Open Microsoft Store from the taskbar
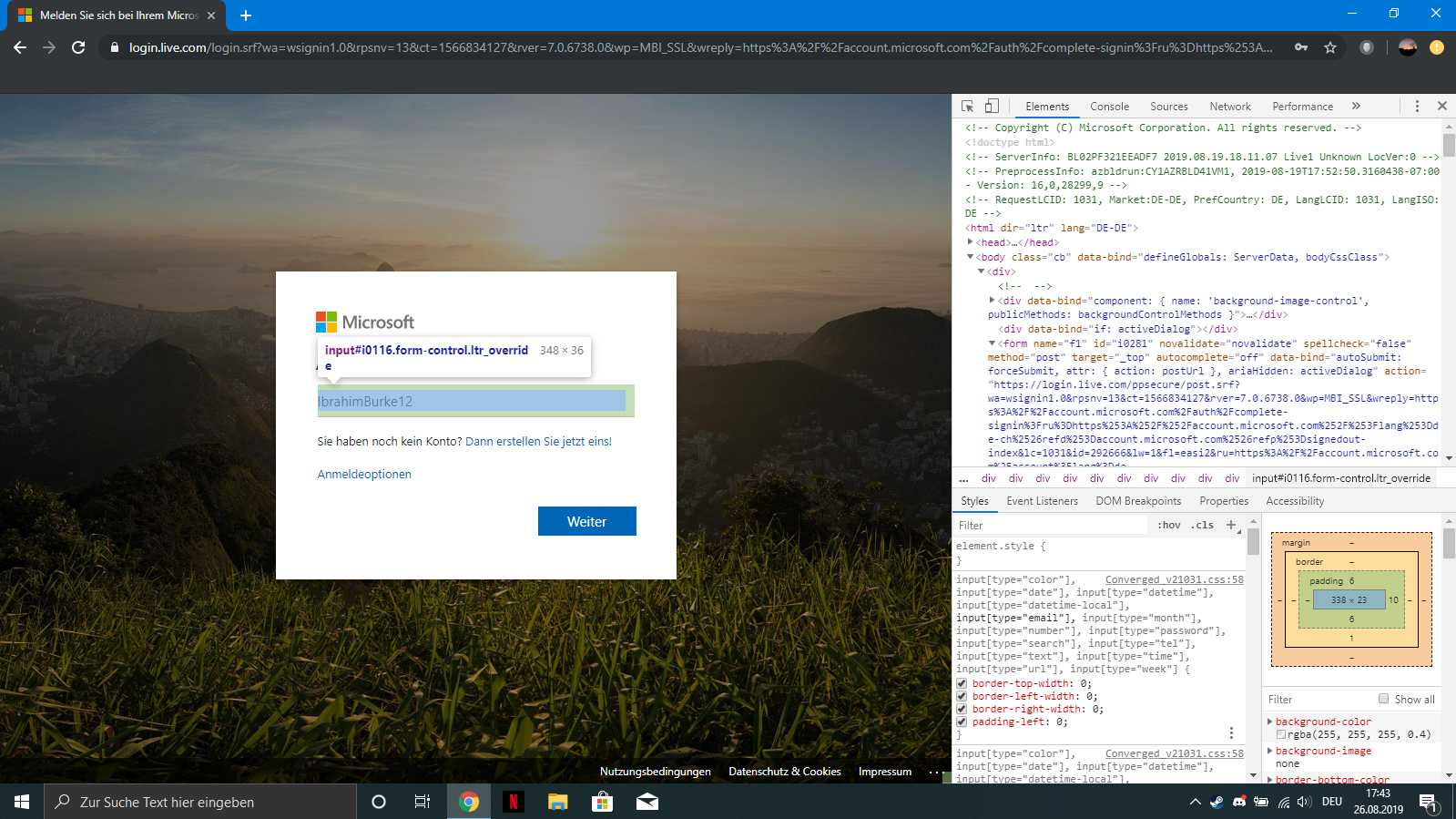The width and height of the screenshot is (1456, 819). pos(603,802)
